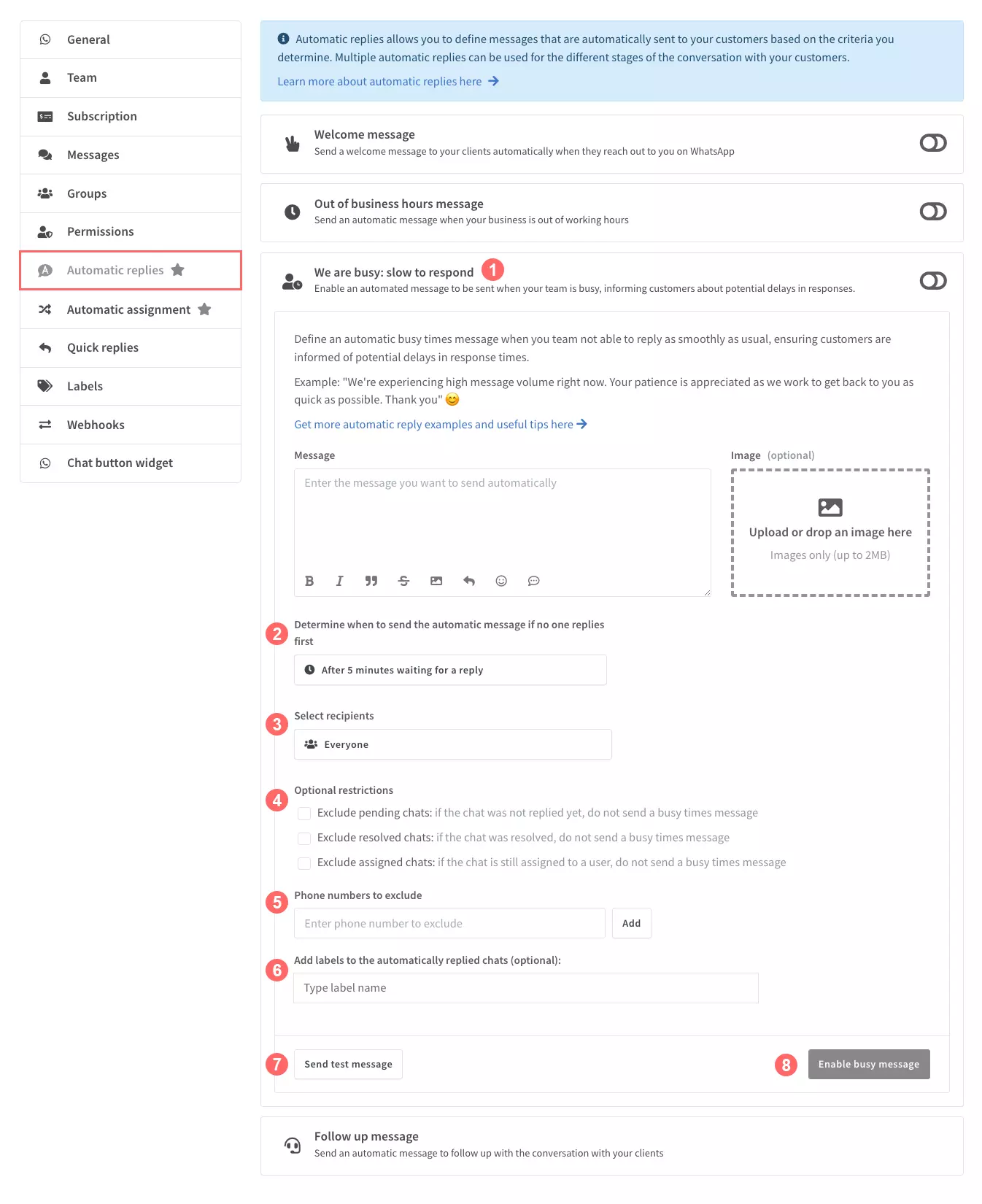The image size is (982, 1204).
Task: Click the insert image icon in editor toolbar
Action: [436, 581]
